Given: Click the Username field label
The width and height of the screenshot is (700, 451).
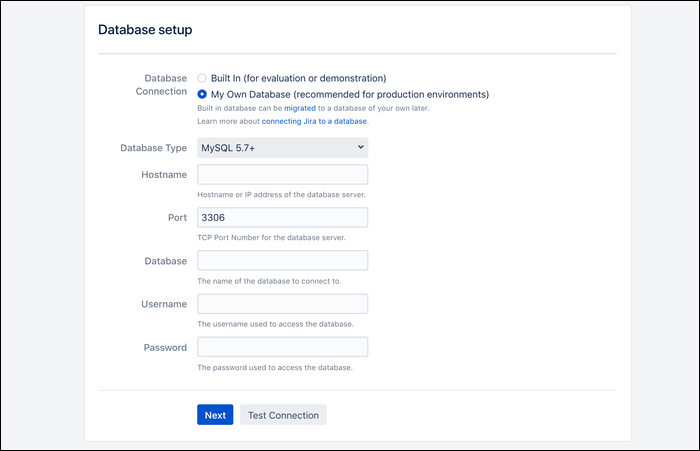Looking at the screenshot, I should click(164, 304).
